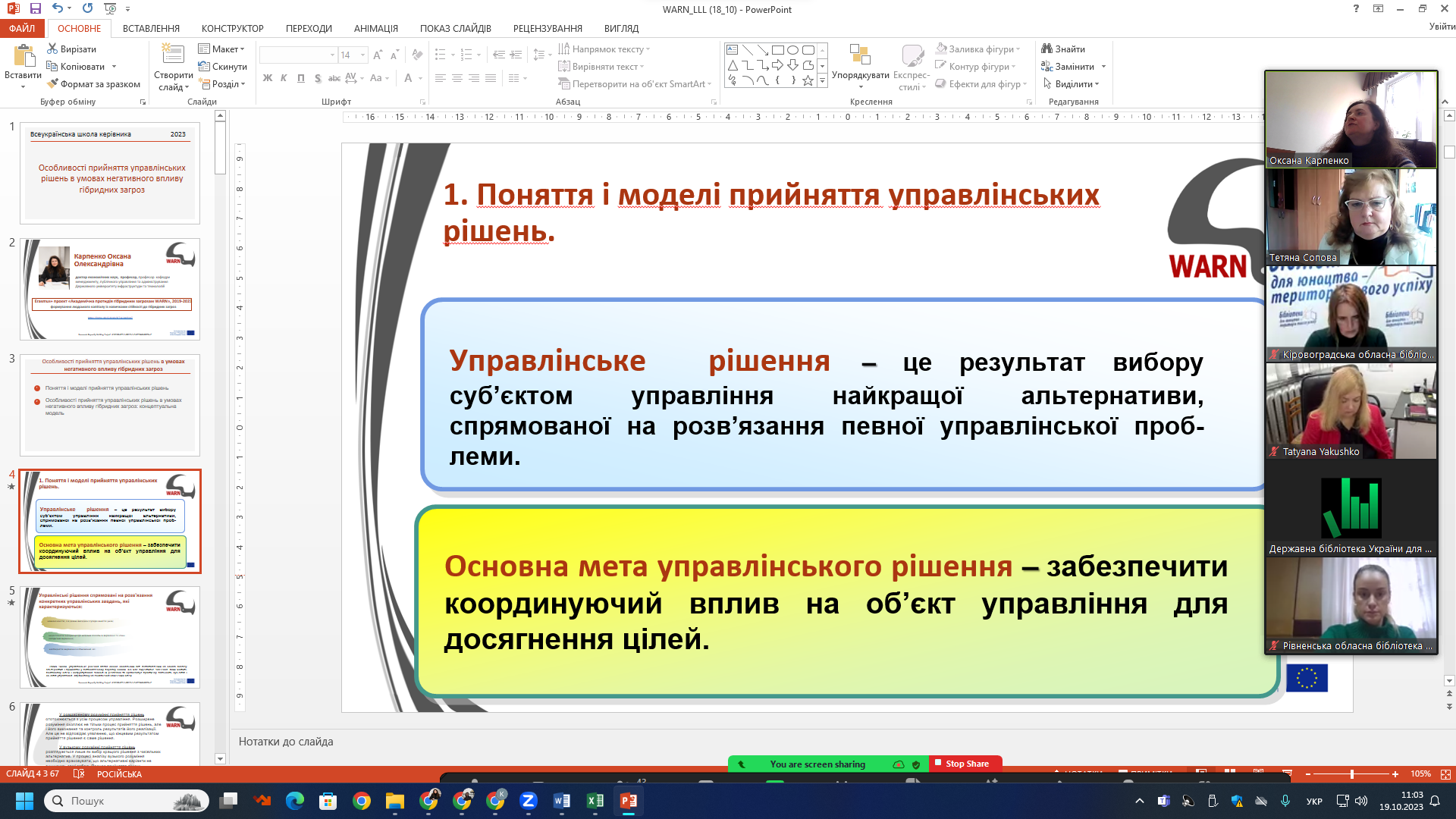Click the РОСІЙСЬКА language indicator in status bar
1456x819 pixels.
(x=119, y=774)
